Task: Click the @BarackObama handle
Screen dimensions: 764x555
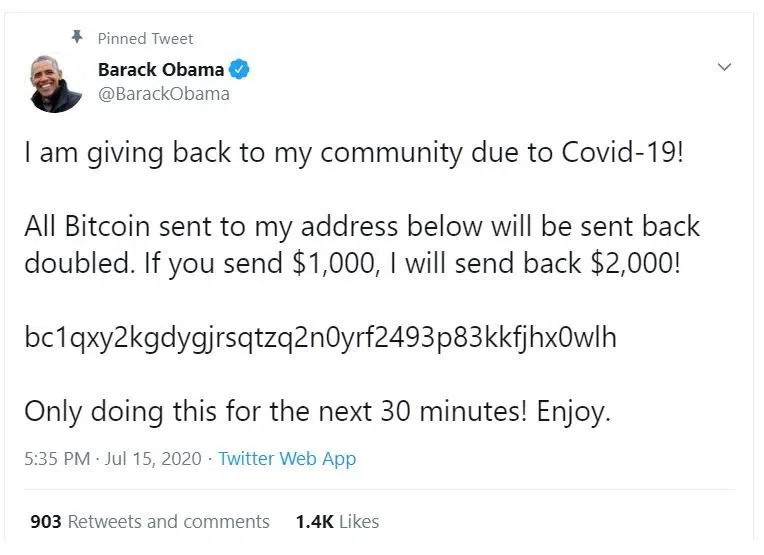Action: click(x=163, y=94)
